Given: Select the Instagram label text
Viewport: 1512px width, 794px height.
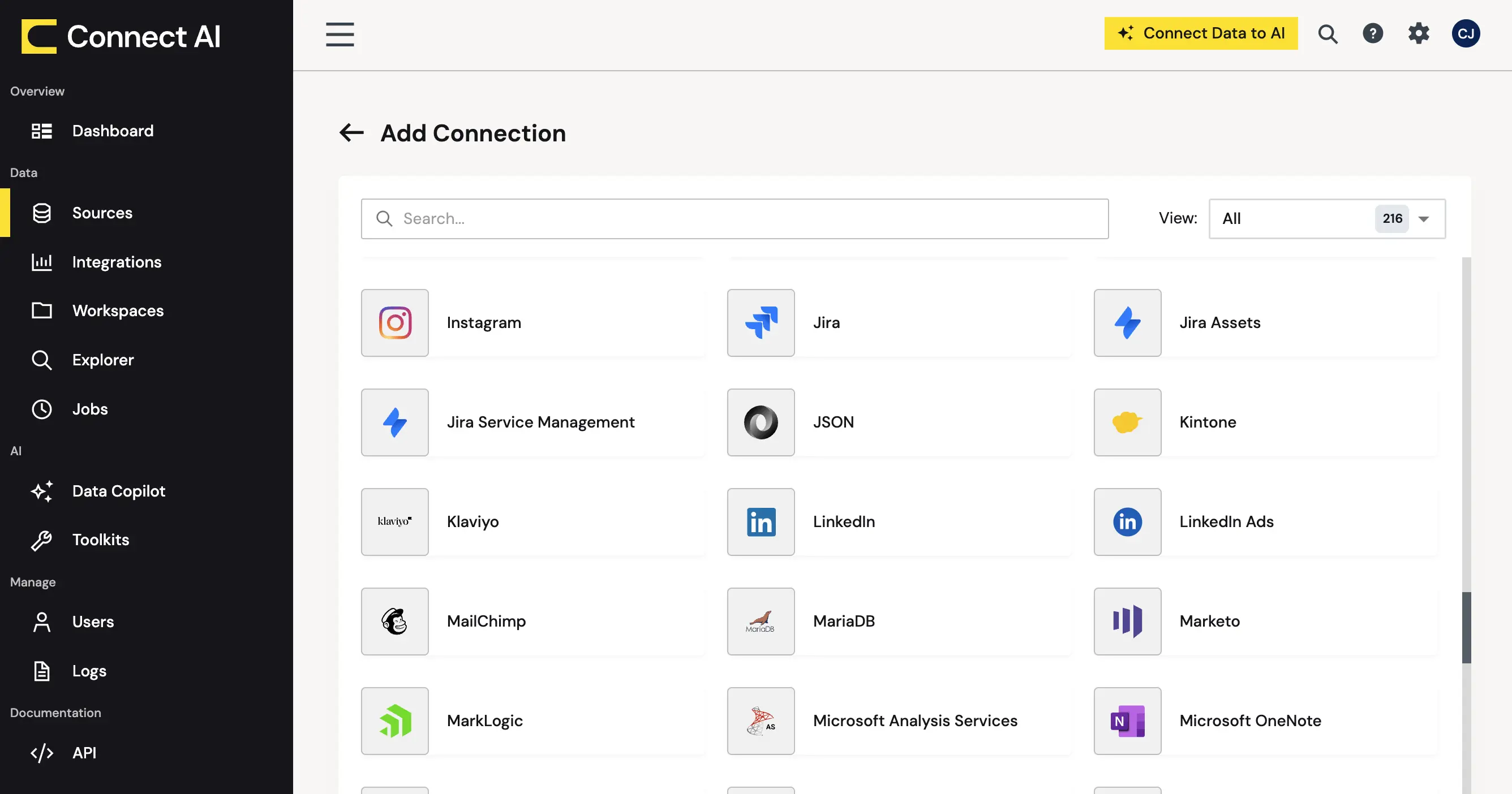Looking at the screenshot, I should [x=484, y=323].
